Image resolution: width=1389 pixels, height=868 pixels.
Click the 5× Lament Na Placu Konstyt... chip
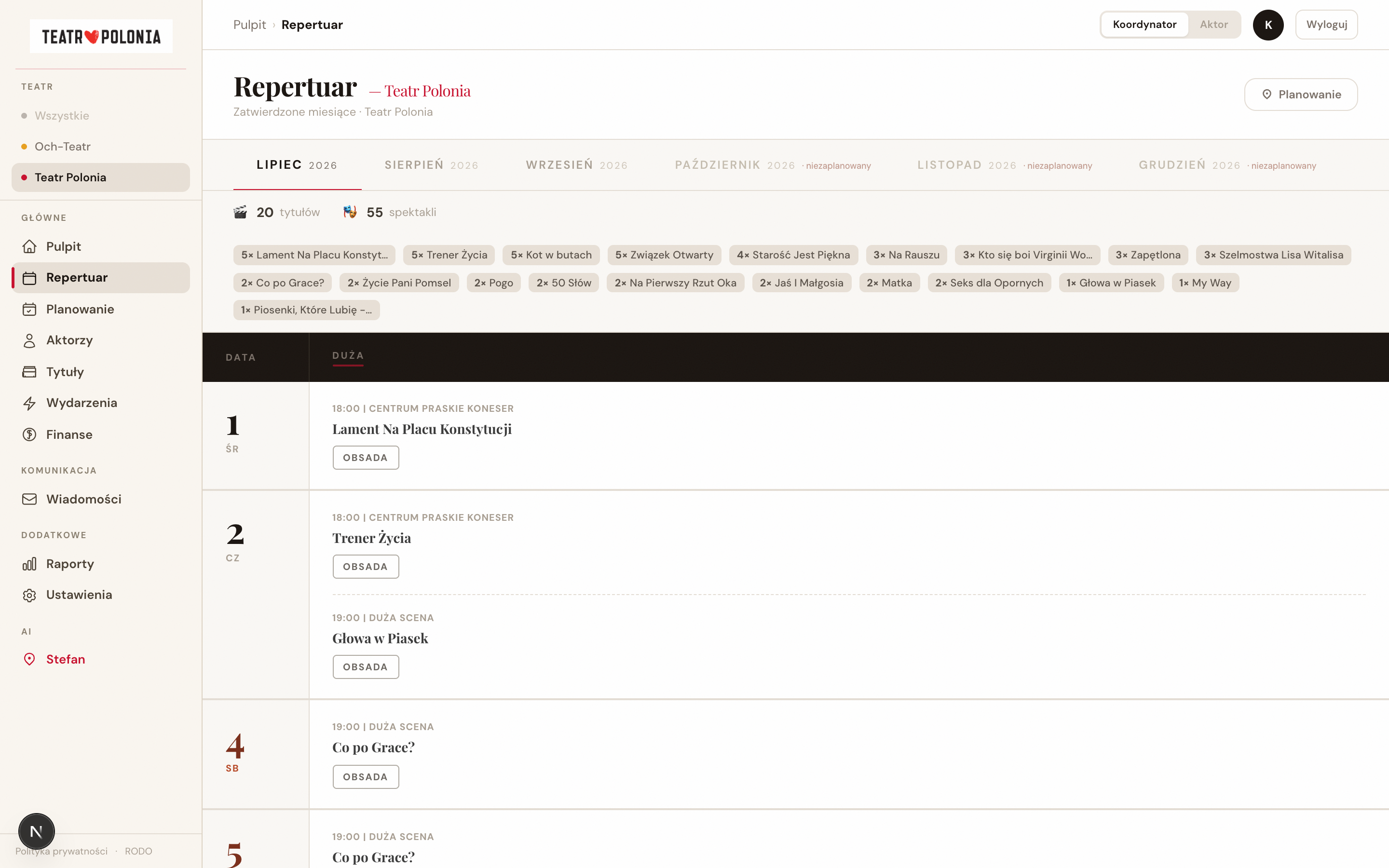click(314, 255)
